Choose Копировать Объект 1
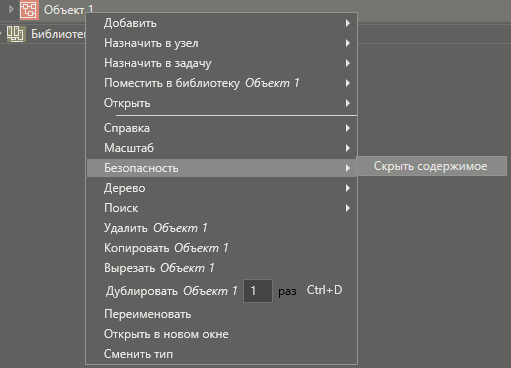 [x=222, y=248]
